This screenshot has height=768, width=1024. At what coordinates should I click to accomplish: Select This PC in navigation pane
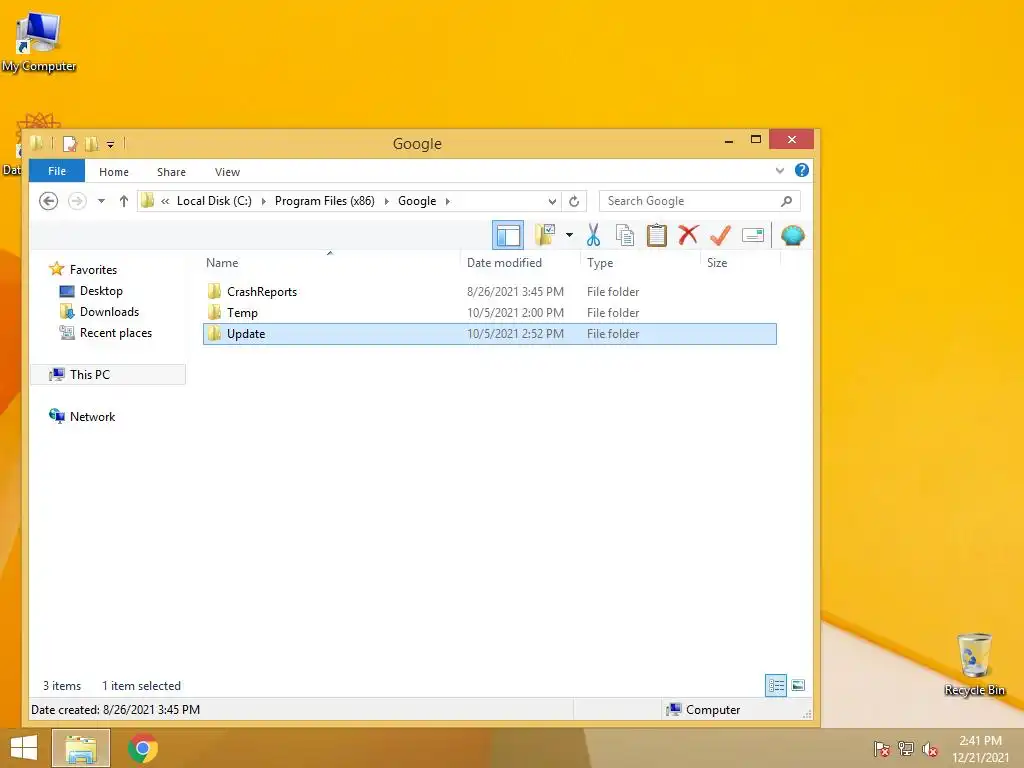click(89, 374)
